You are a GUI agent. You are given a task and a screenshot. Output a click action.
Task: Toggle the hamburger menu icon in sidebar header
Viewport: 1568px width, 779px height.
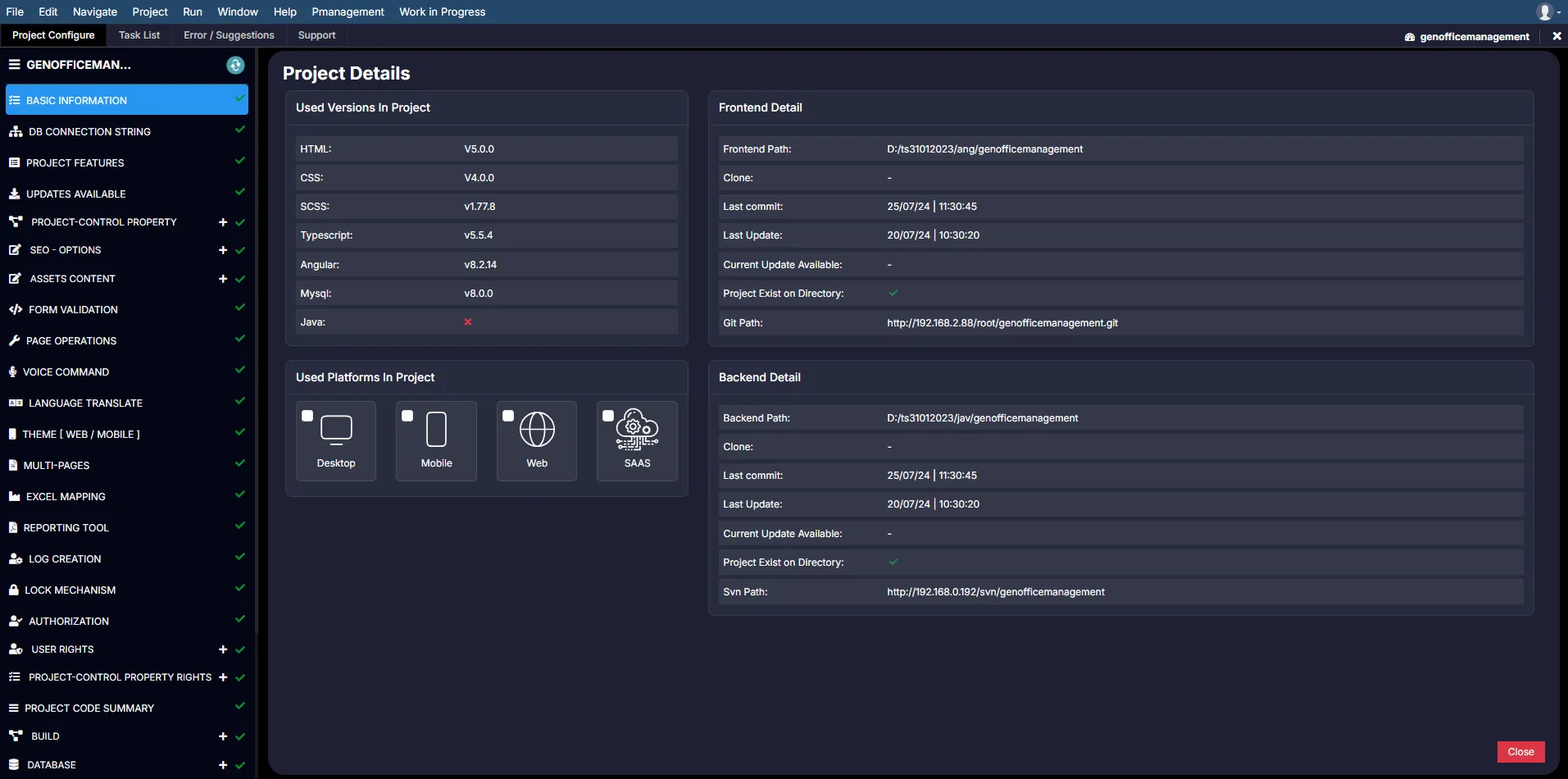tap(14, 65)
